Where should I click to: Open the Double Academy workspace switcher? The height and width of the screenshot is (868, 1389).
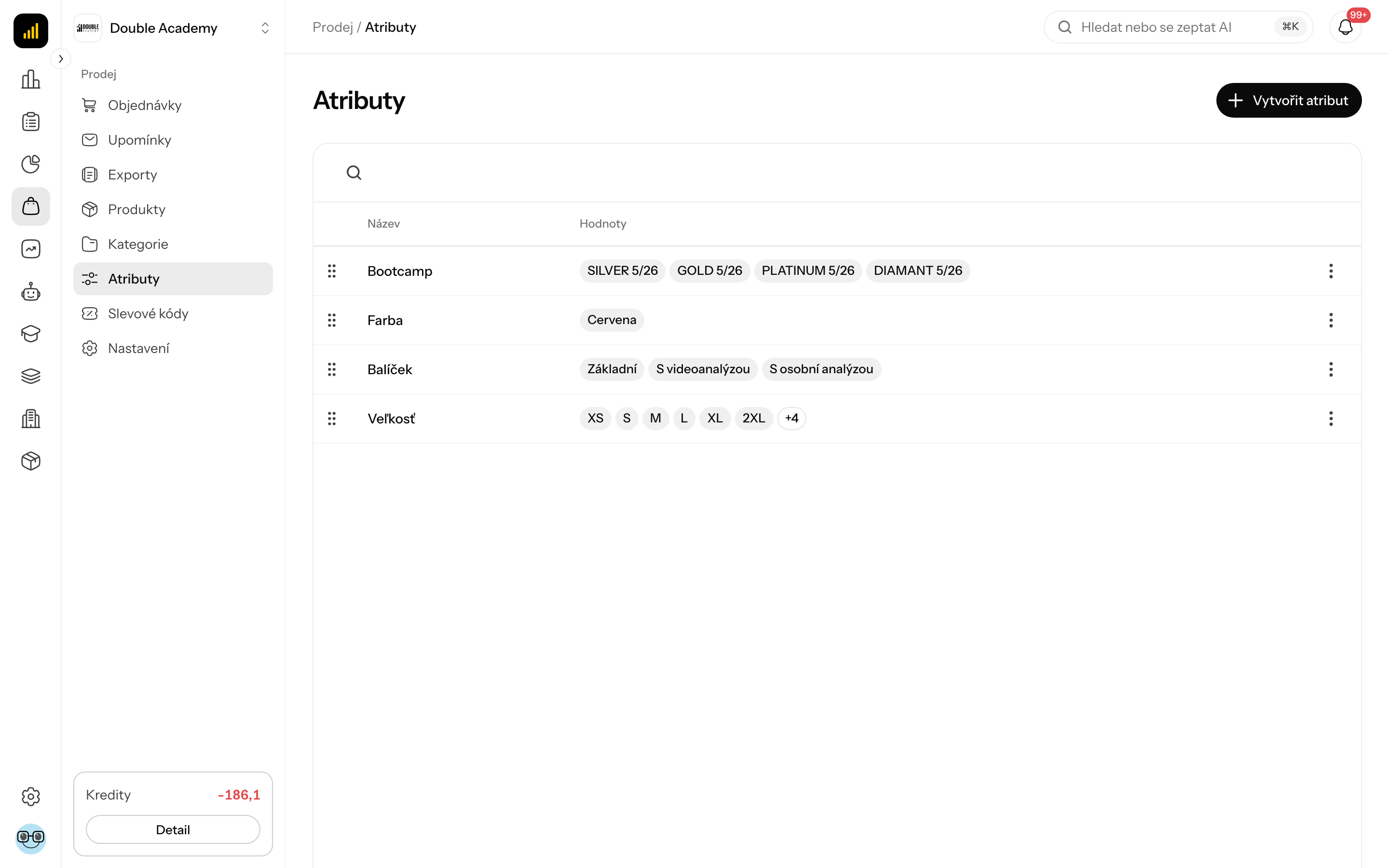[173, 28]
